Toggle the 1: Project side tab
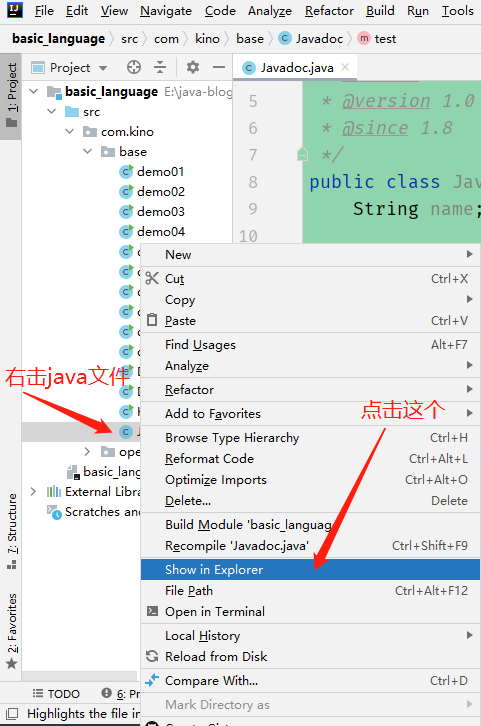 (x=12, y=95)
